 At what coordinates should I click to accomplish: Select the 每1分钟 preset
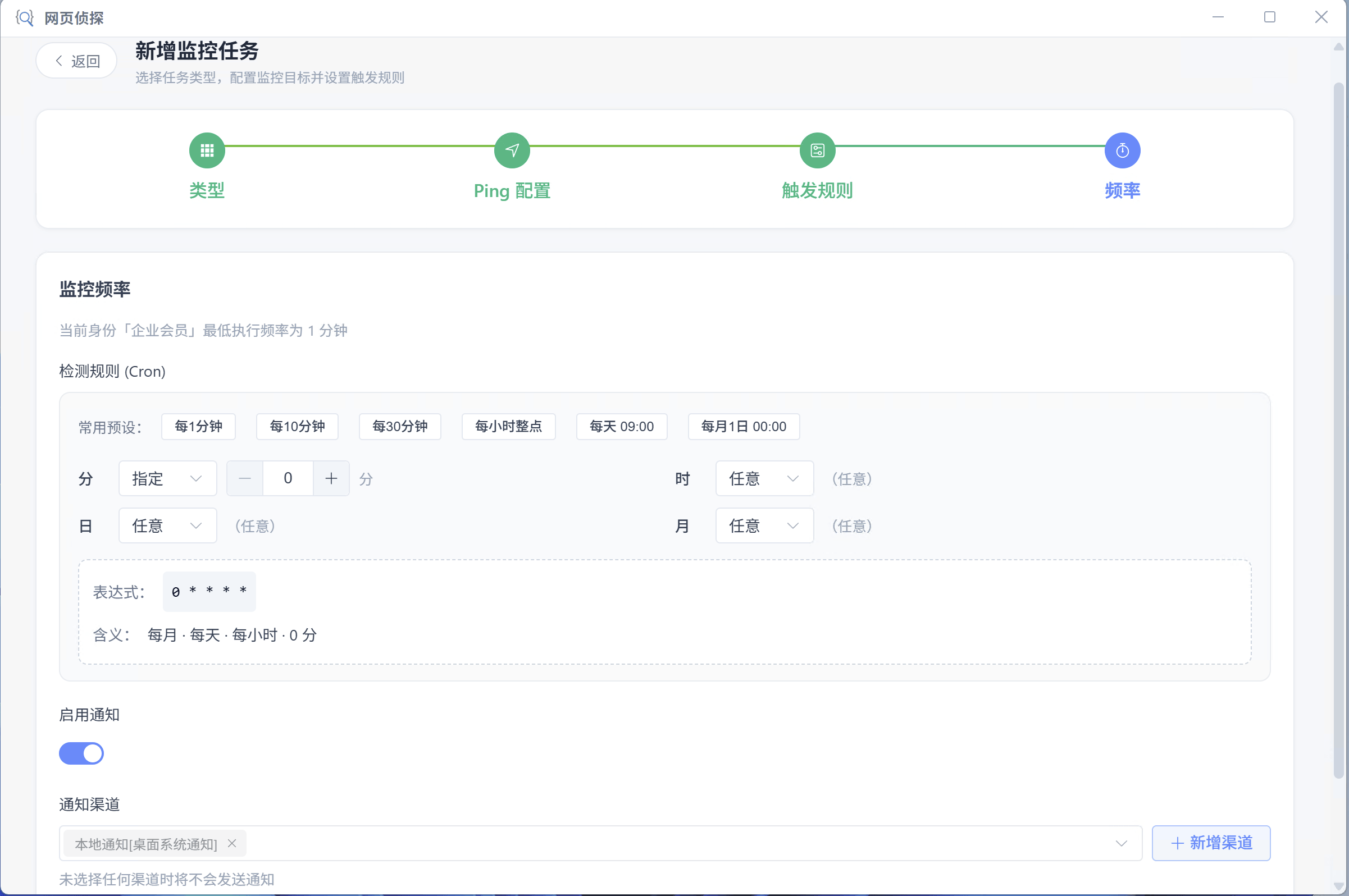198,426
